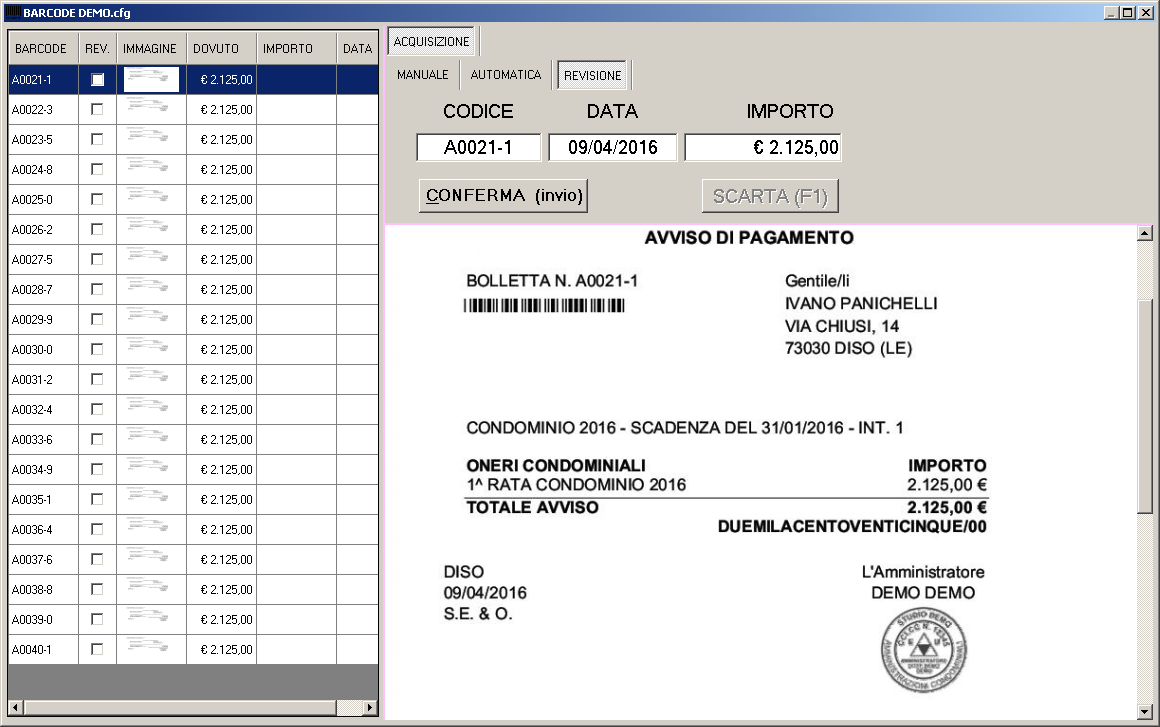Switch to the MANUALE tab
1160x727 pixels.
(x=422, y=75)
